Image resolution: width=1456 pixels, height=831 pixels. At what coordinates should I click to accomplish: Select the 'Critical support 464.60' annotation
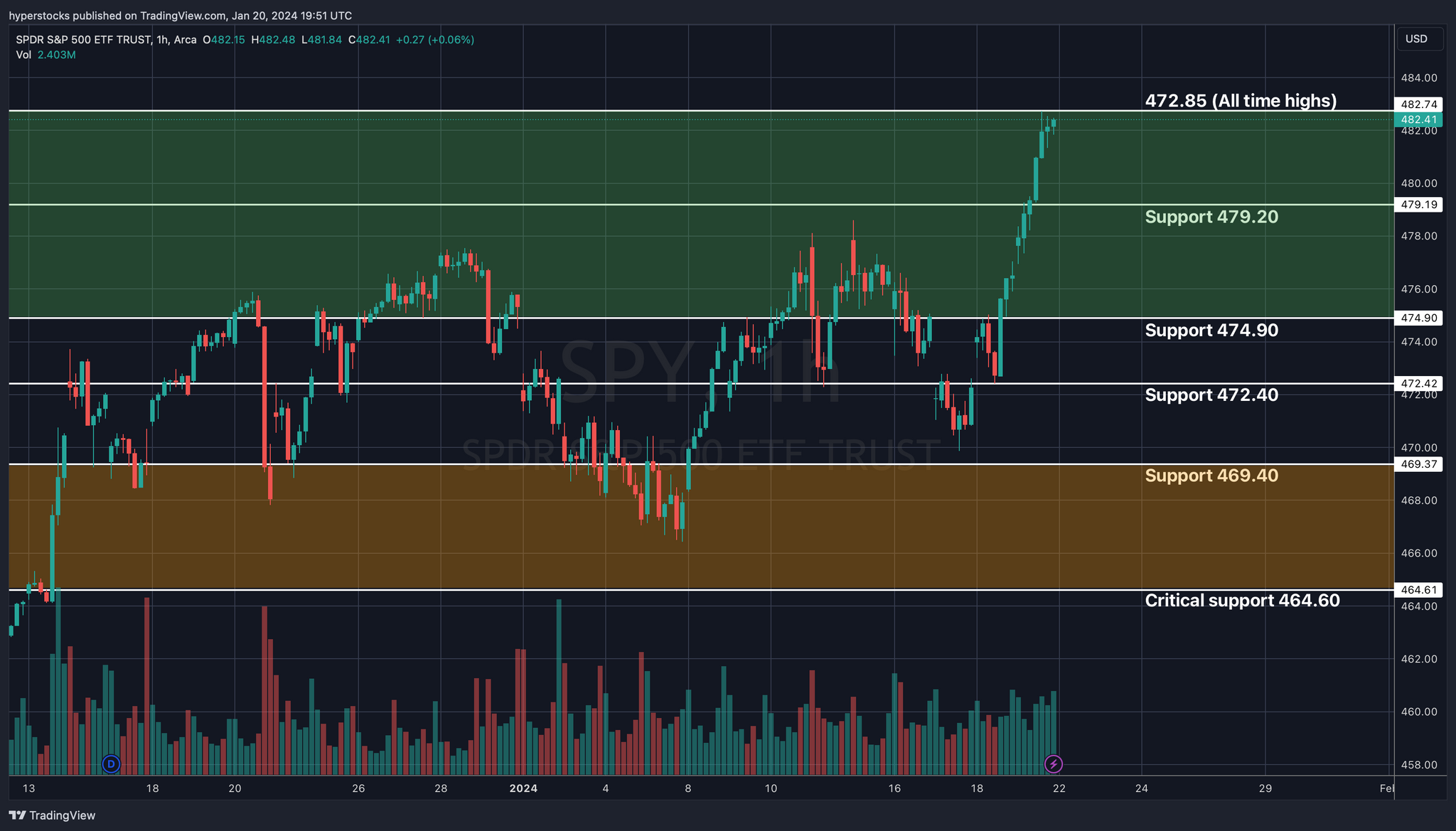[x=1242, y=601]
